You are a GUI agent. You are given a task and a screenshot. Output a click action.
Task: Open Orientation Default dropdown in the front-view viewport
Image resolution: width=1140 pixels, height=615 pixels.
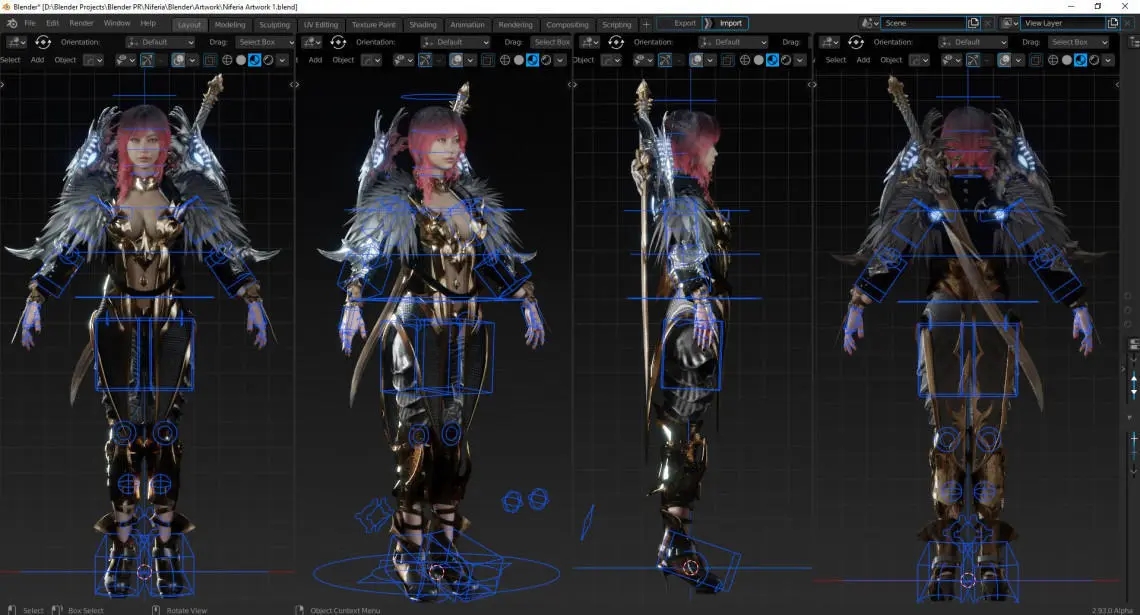coord(161,42)
